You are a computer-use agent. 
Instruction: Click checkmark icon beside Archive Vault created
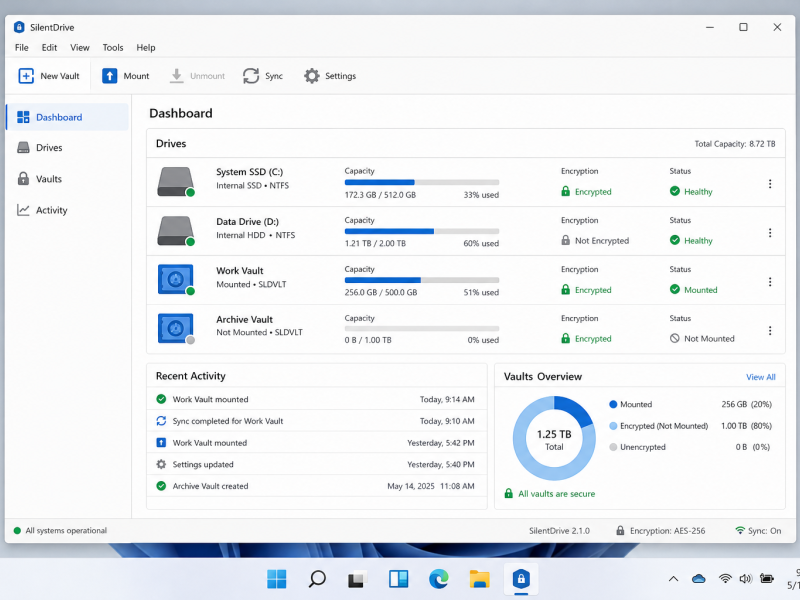click(161, 486)
